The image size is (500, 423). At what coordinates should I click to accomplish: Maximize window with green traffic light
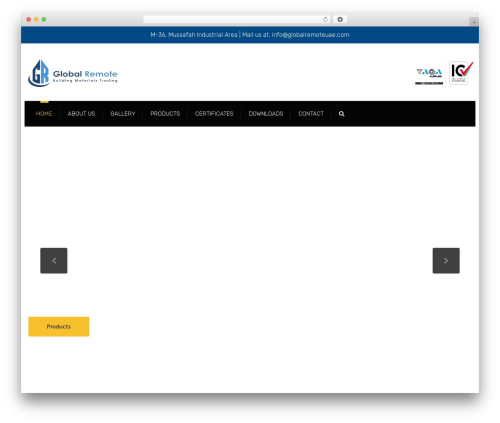(44, 19)
